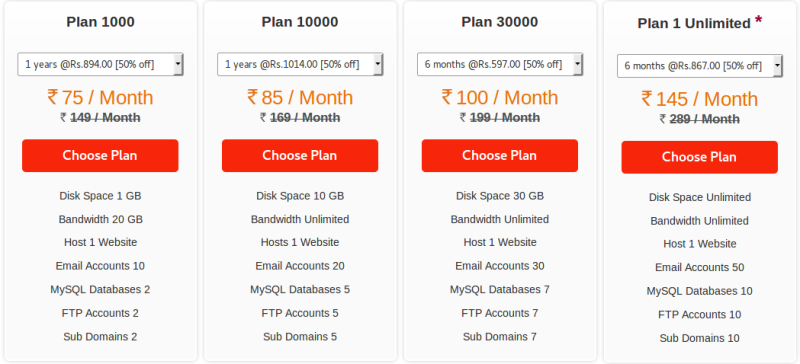Expand the Plan 30000 duration dropdown

pyautogui.click(x=500, y=64)
